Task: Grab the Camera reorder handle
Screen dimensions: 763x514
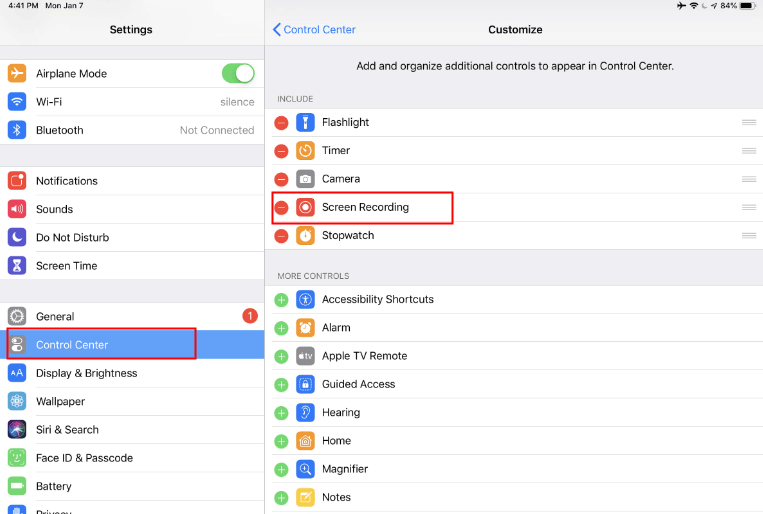Action: click(x=749, y=179)
